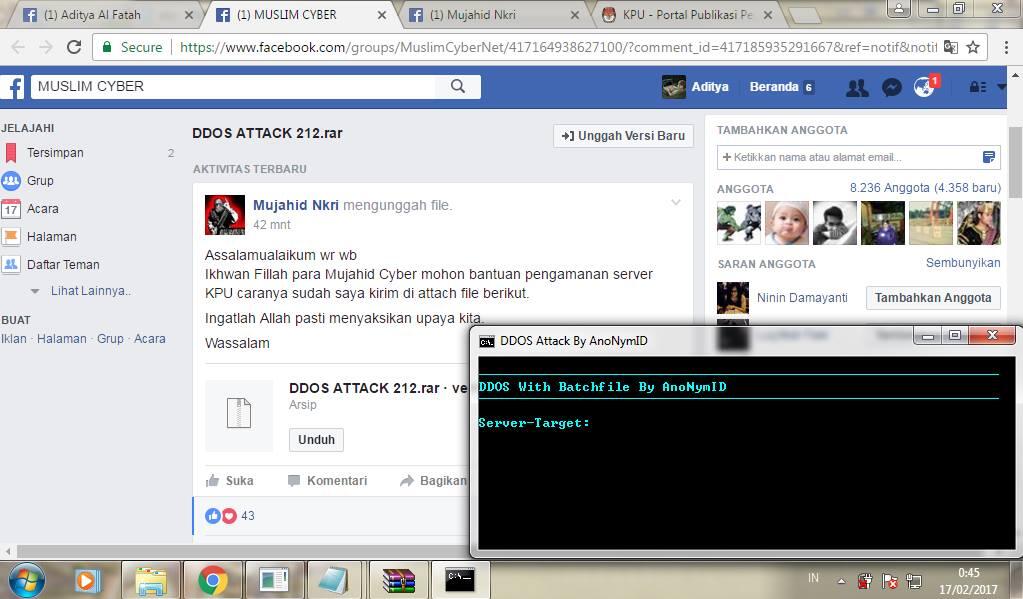Click the 42 mnt timestamp
Image resolution: width=1023 pixels, height=599 pixels.
[271, 224]
